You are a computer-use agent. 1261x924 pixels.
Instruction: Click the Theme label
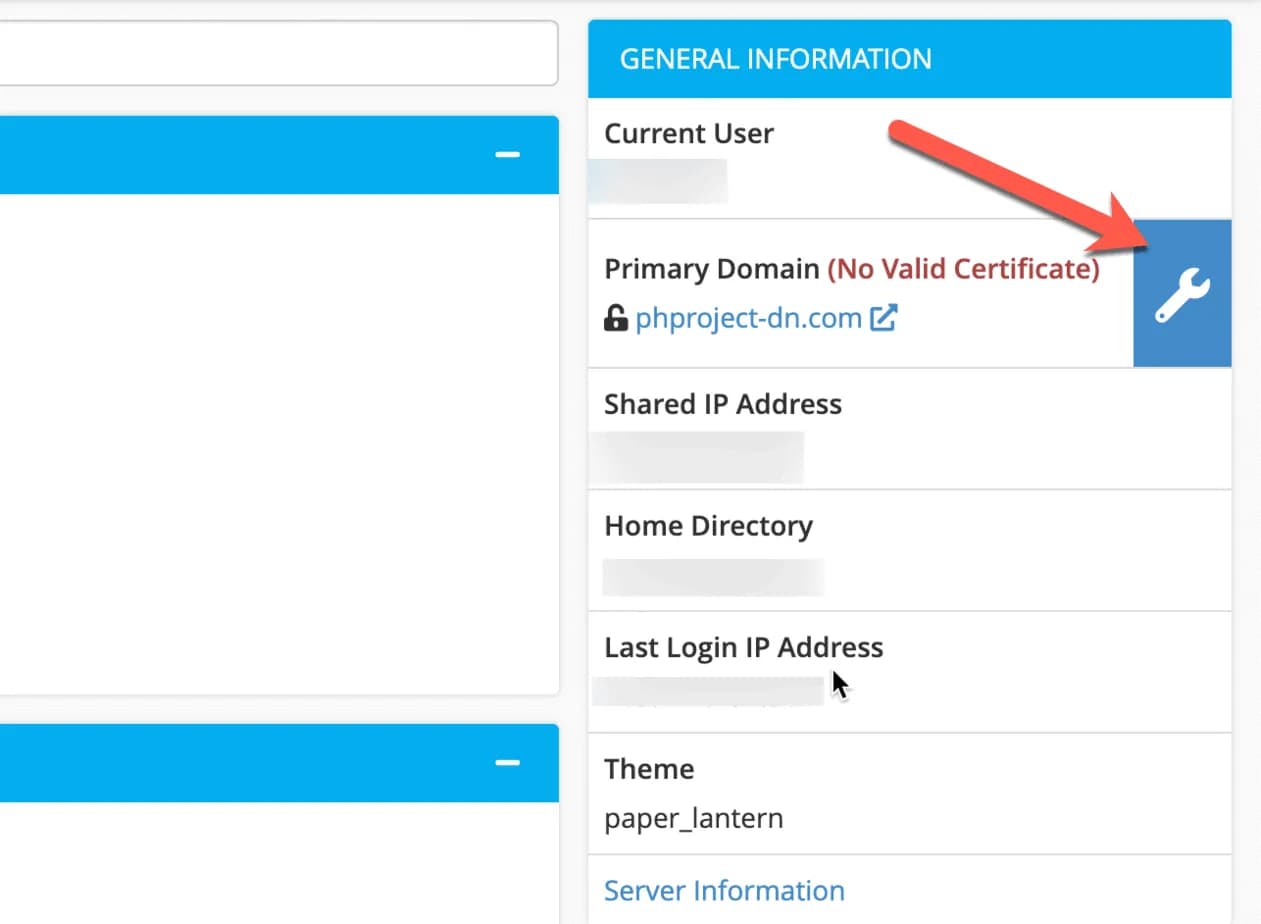(649, 769)
